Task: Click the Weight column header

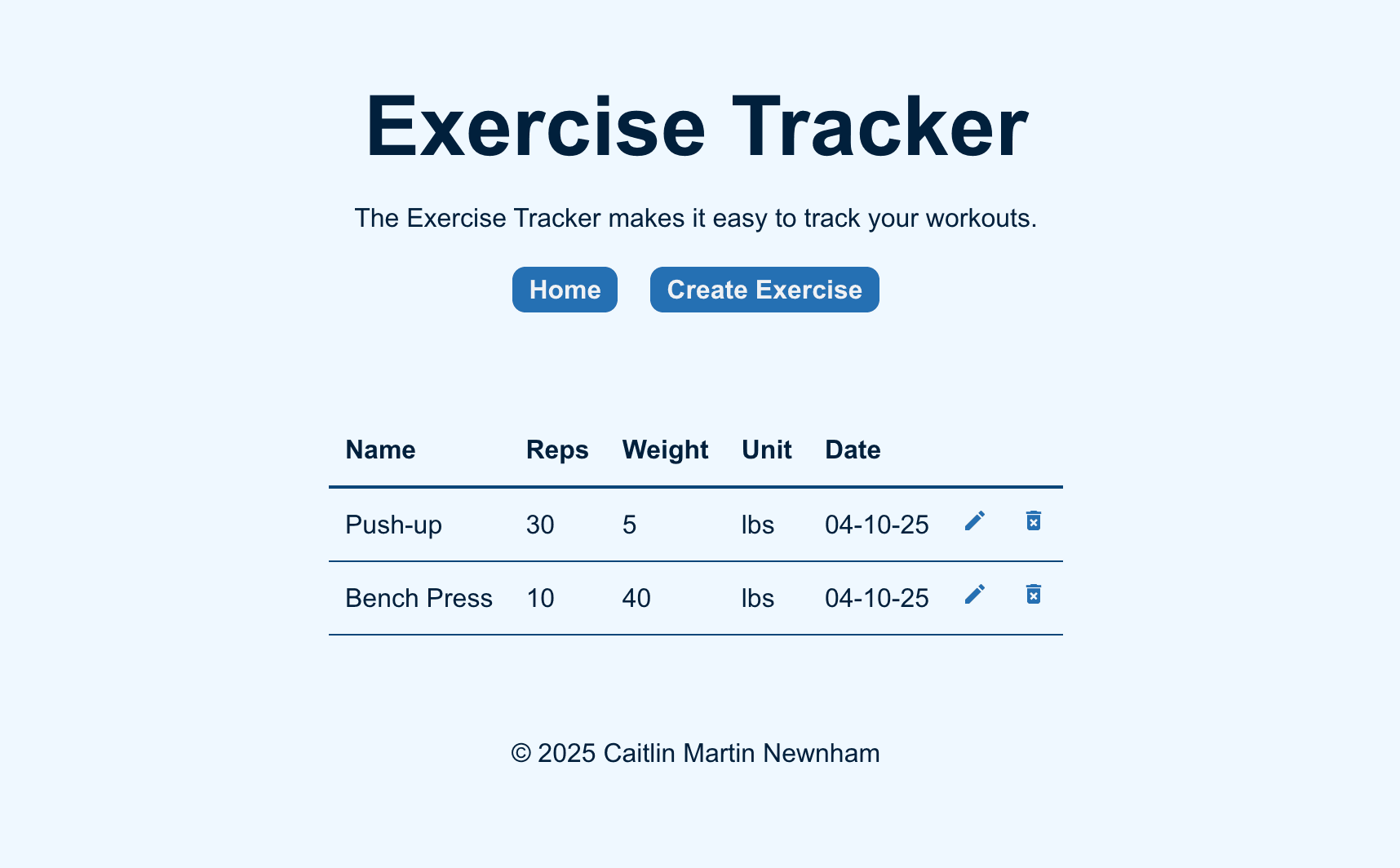Action: pos(665,449)
